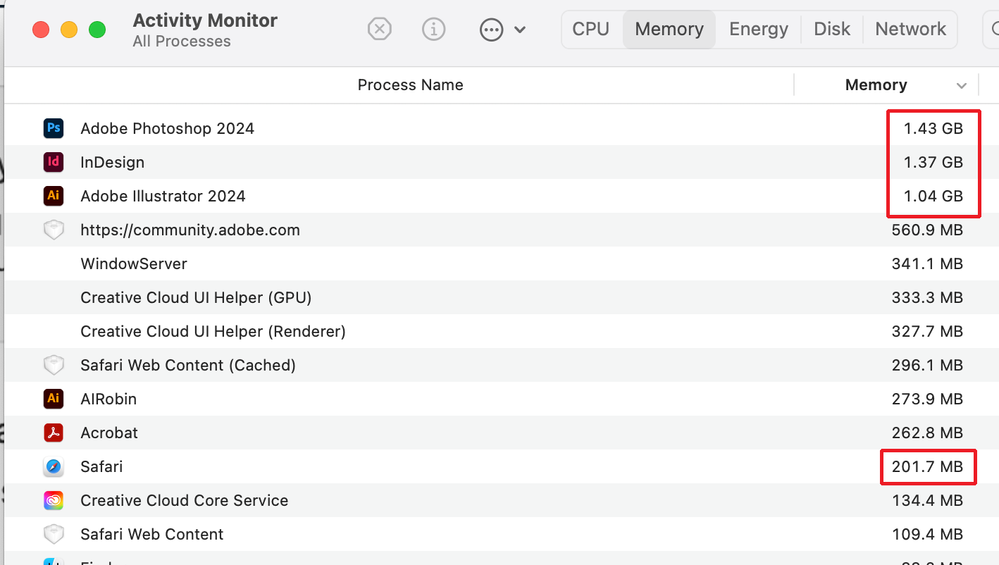Click the Adobe Illustrator 2024 icon

pyautogui.click(x=54, y=196)
